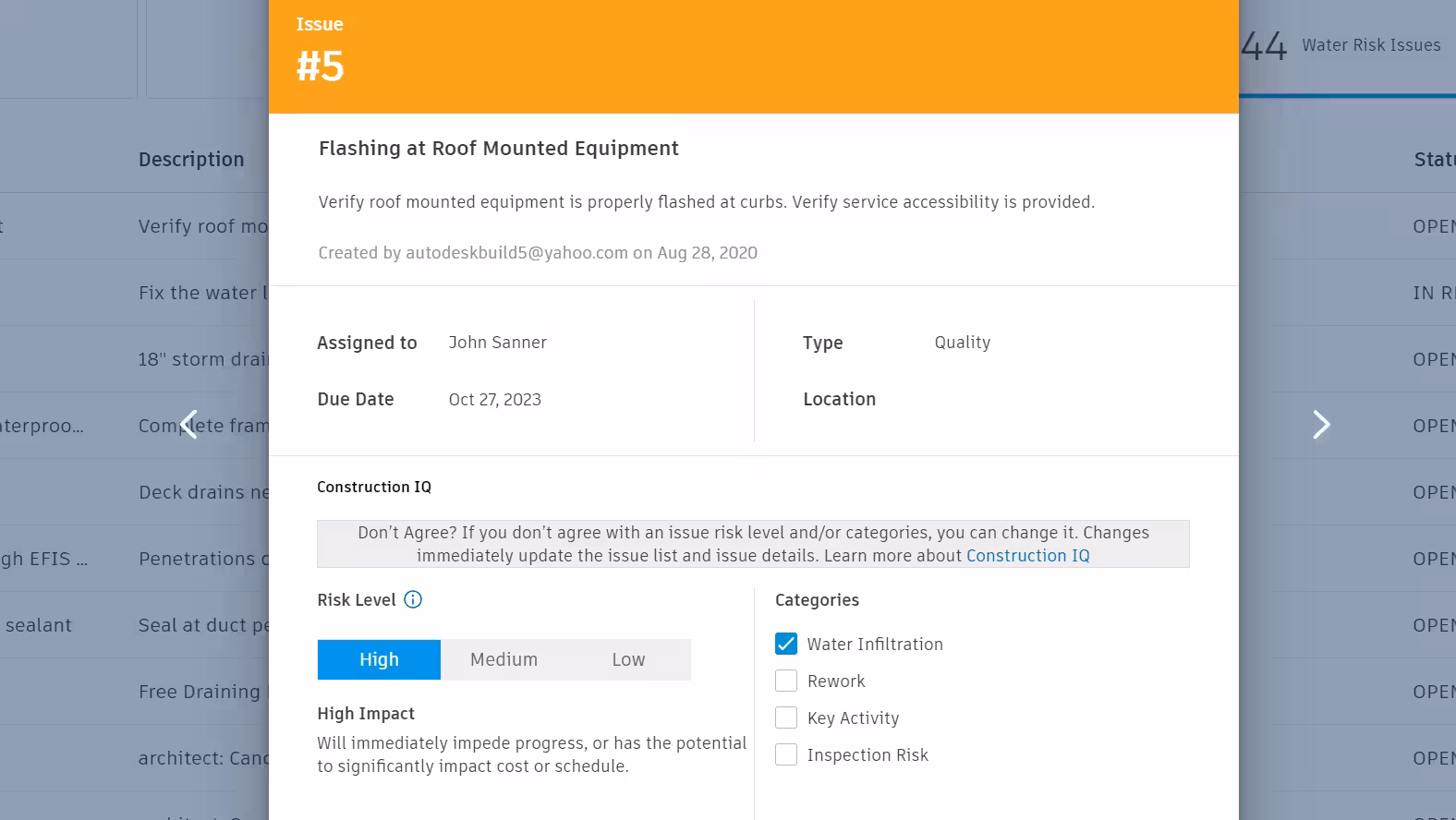Open the Free Draining issue row

pyautogui.click(x=200, y=692)
